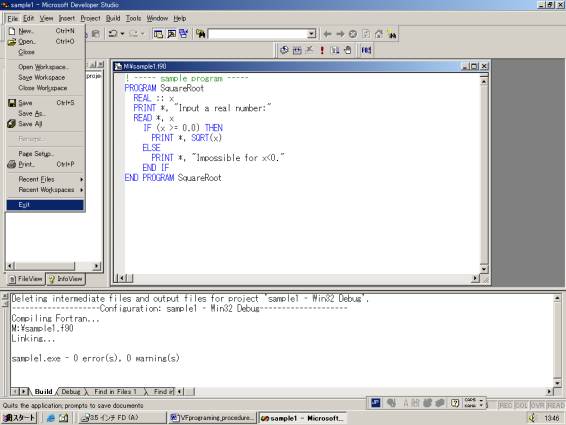Screen dimensions: 566x425
Task: Open the View menu
Action: coord(46,18)
